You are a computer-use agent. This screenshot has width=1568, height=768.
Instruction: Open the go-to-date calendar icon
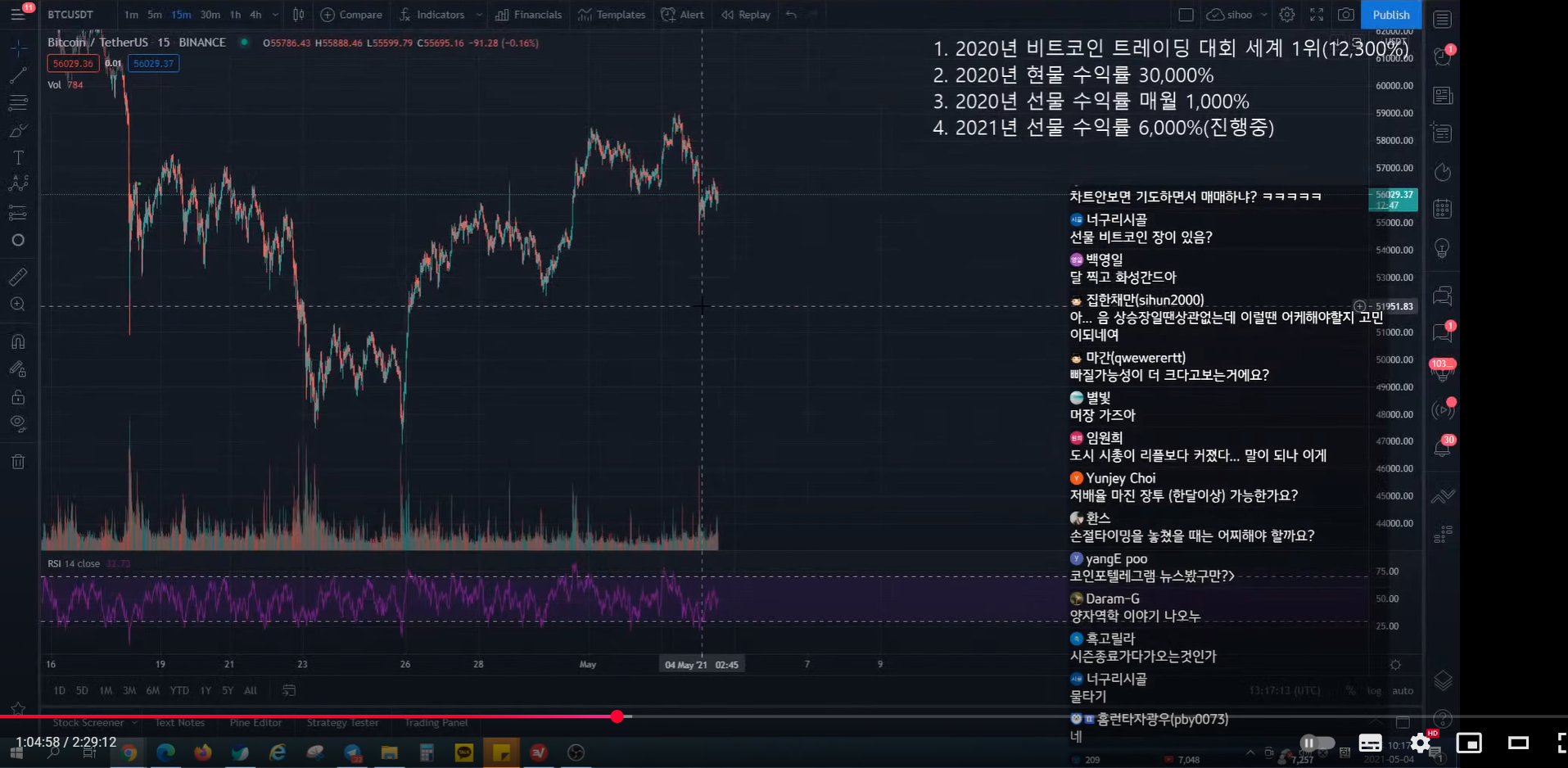click(289, 690)
